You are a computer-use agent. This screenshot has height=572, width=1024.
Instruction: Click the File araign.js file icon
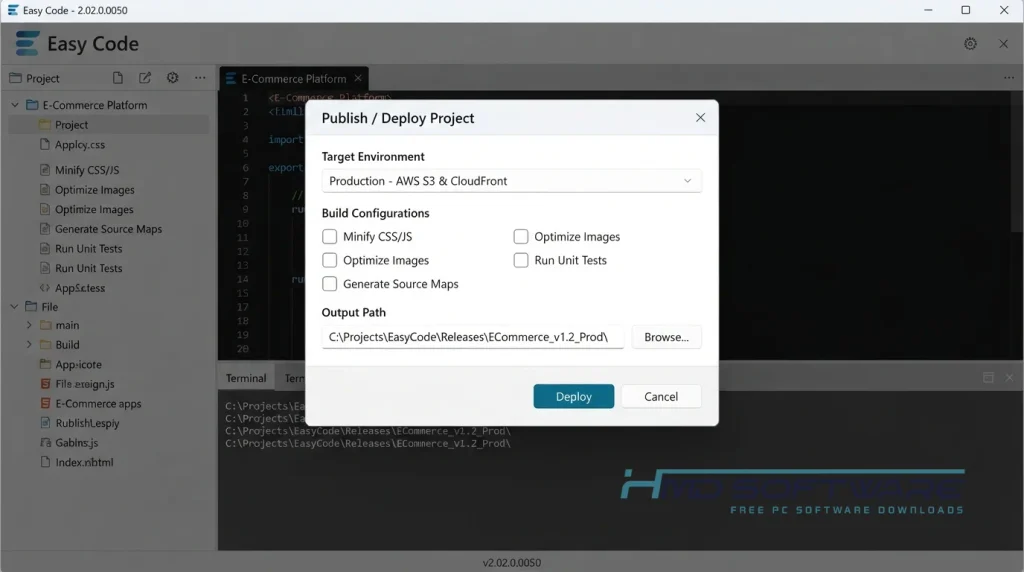(x=45, y=384)
